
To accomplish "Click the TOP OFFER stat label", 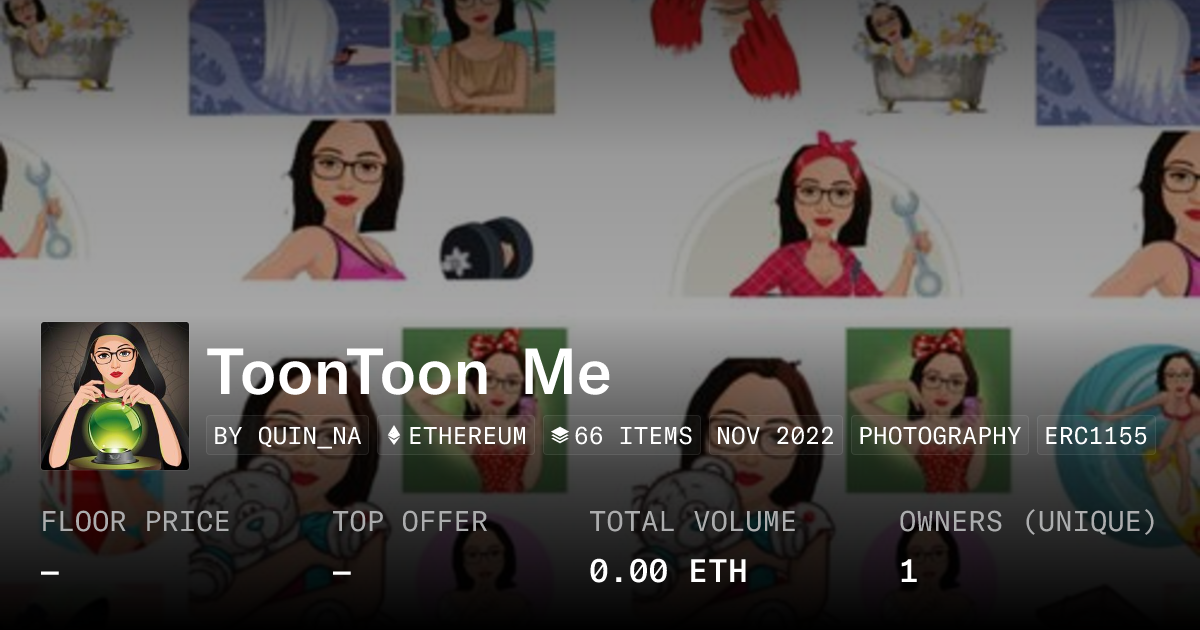I will point(409,521).
